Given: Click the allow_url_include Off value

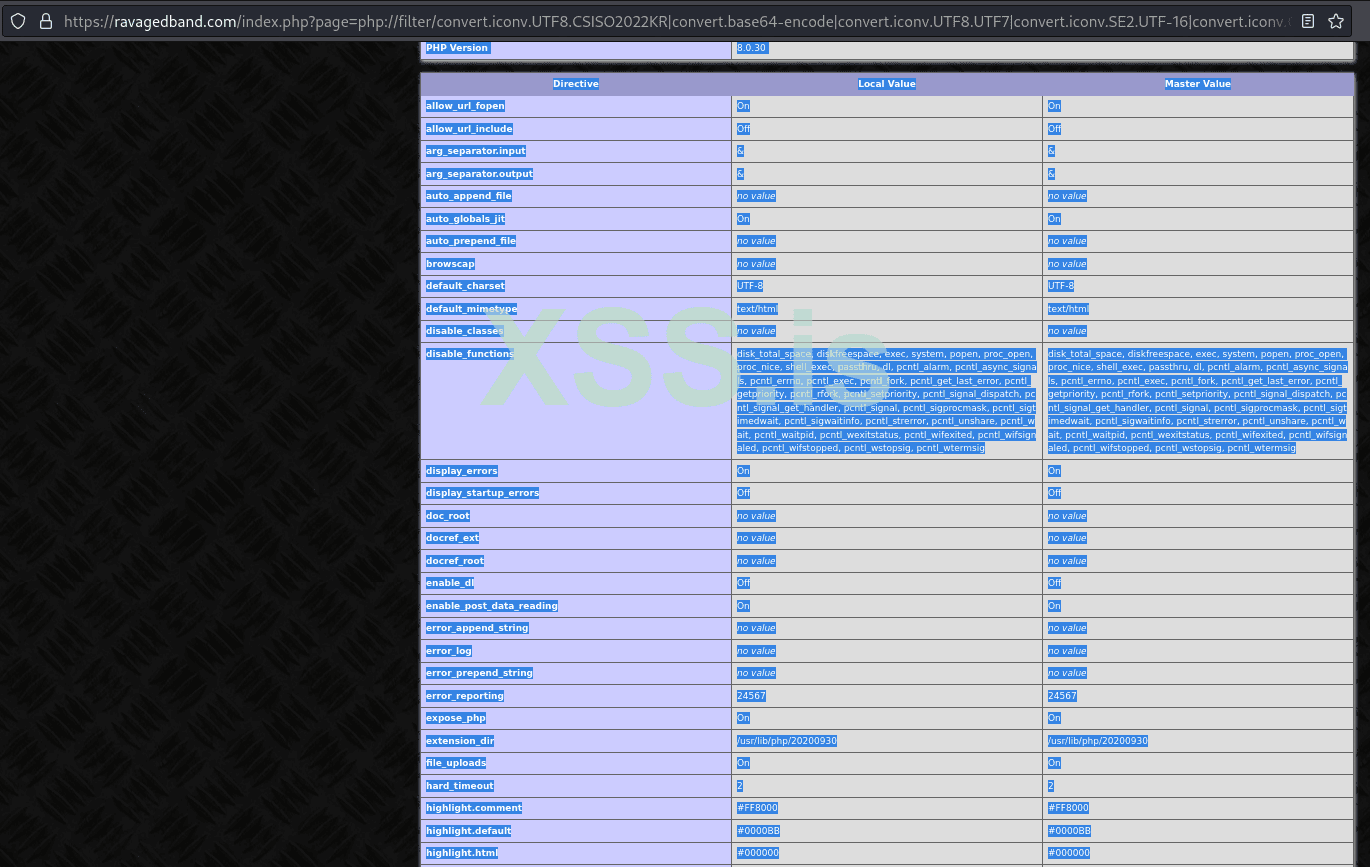Looking at the screenshot, I should coord(742,128).
